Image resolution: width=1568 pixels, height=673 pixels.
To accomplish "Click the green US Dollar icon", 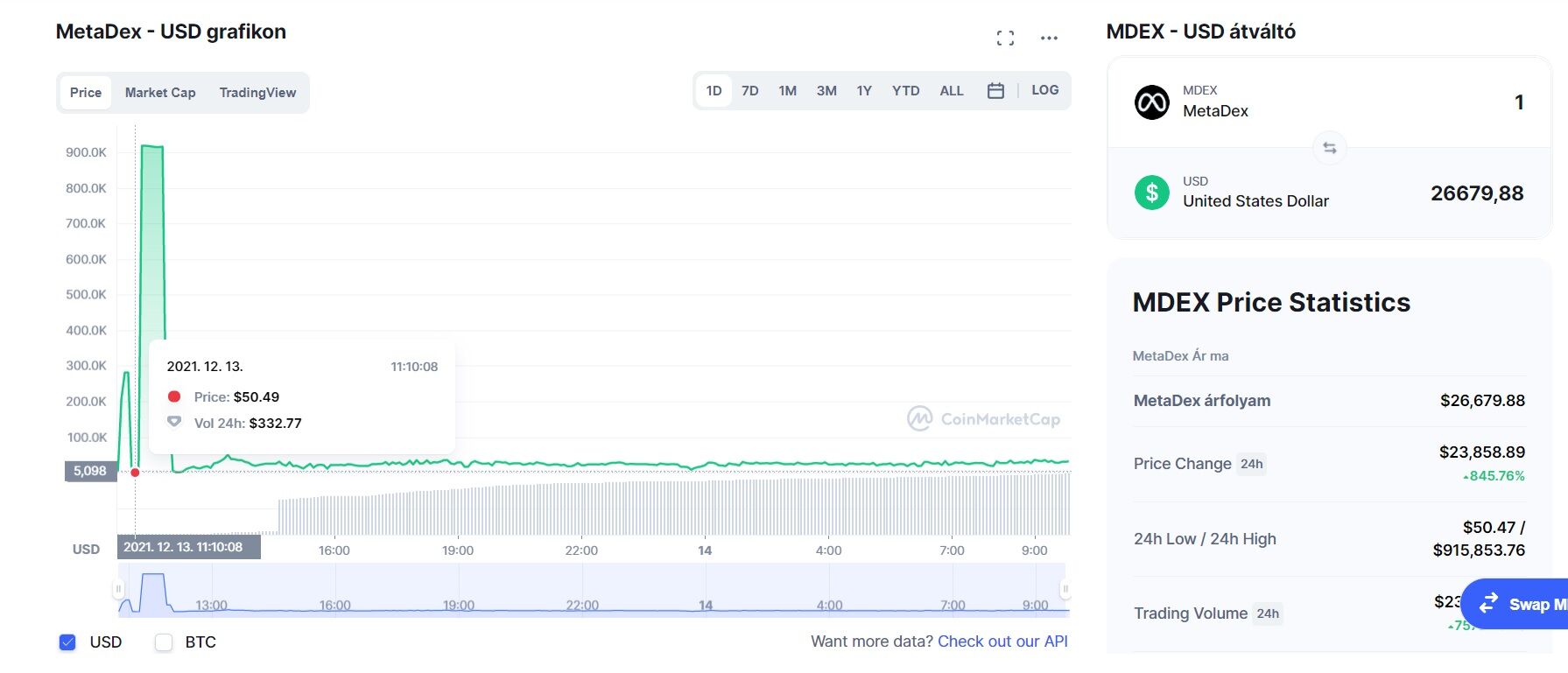I will point(1151,192).
